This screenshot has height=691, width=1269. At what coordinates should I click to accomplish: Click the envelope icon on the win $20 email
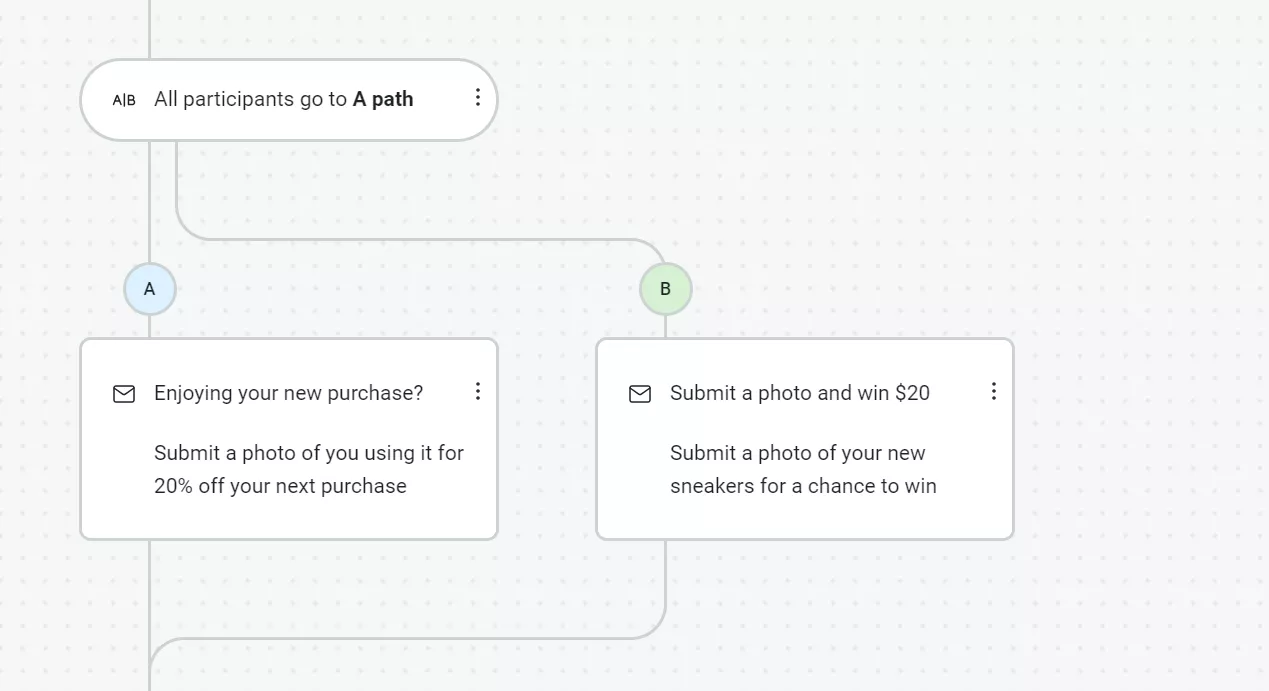640,394
